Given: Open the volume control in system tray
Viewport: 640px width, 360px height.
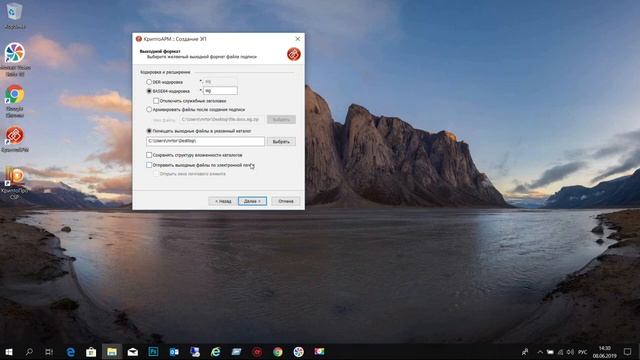Looking at the screenshot, I should point(570,352).
